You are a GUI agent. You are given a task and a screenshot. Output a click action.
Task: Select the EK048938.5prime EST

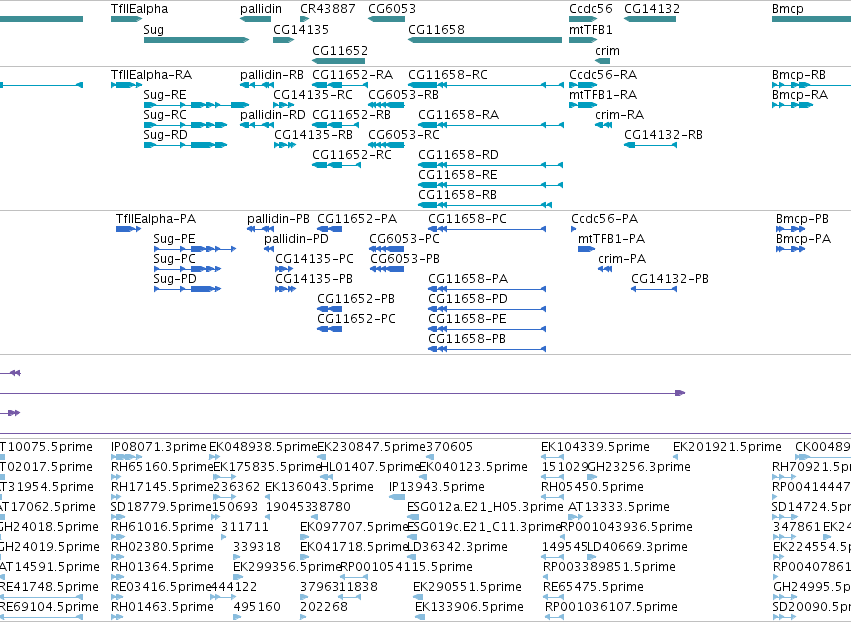214,457
